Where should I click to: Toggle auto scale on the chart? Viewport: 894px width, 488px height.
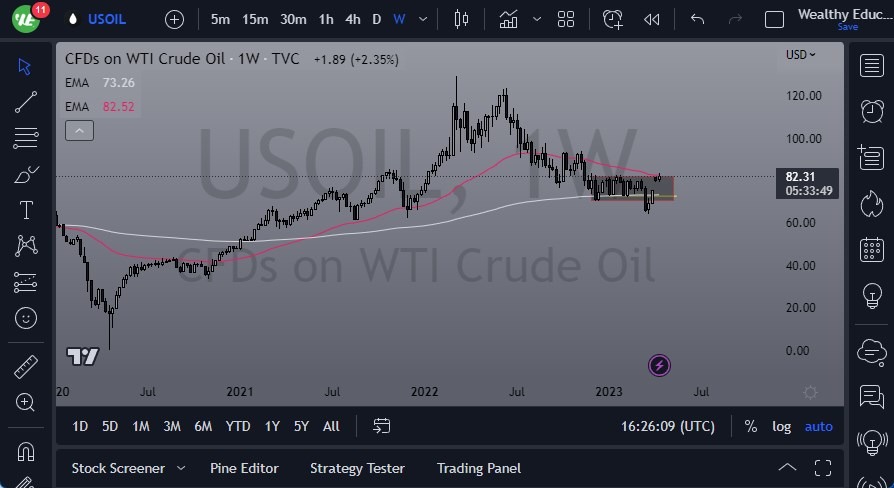(818, 426)
